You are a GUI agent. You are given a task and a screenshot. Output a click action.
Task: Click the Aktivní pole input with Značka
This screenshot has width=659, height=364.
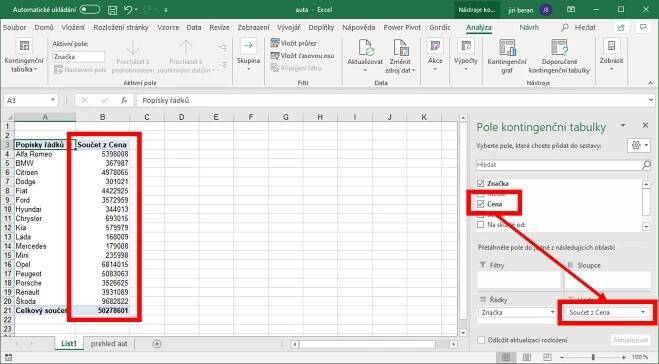[x=78, y=57]
